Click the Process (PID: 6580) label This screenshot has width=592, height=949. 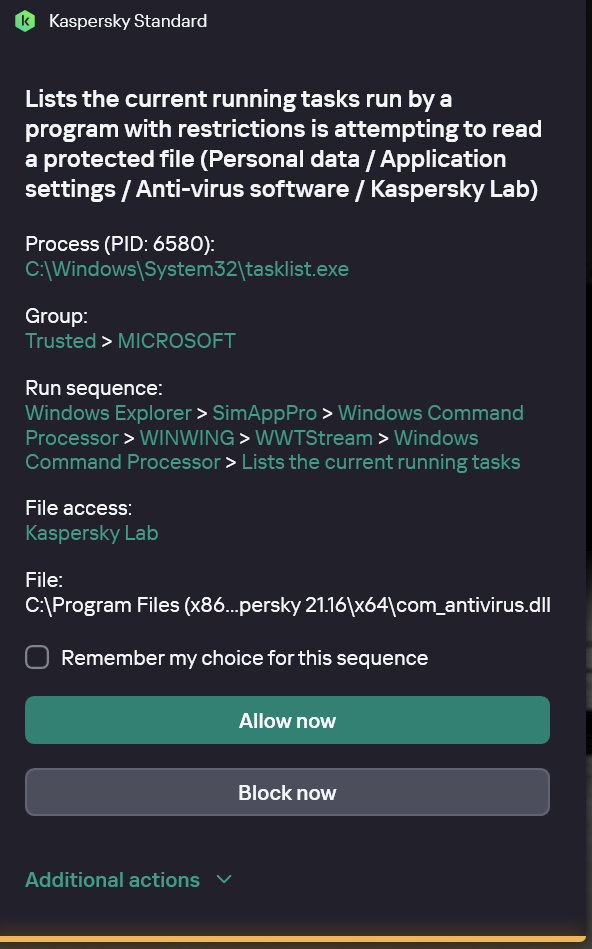click(120, 244)
